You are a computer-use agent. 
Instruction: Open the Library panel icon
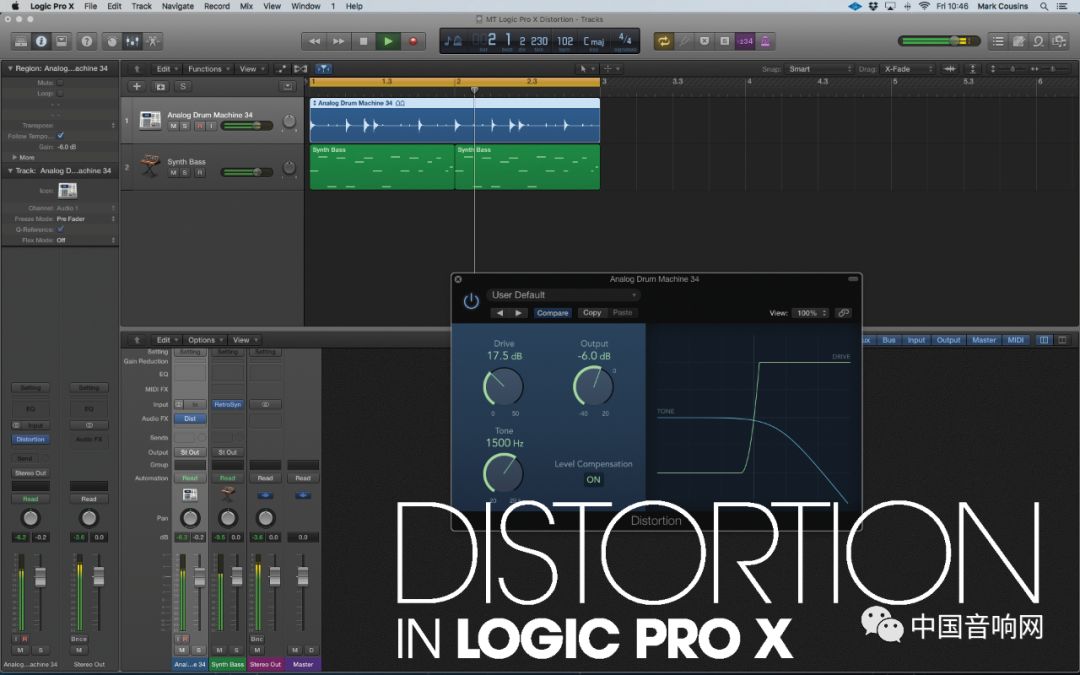(21, 41)
